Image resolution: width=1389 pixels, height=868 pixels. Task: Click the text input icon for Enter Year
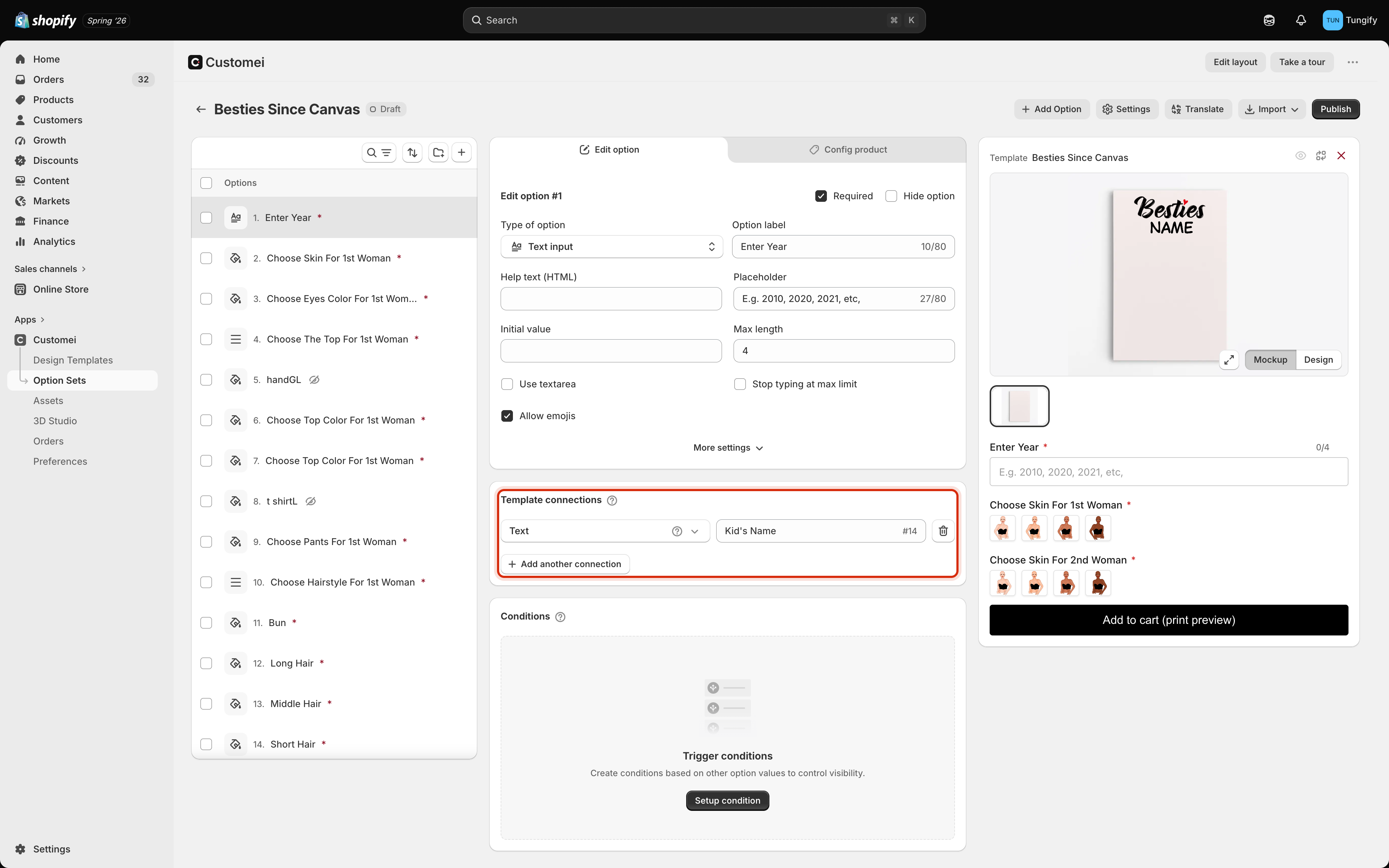235,218
